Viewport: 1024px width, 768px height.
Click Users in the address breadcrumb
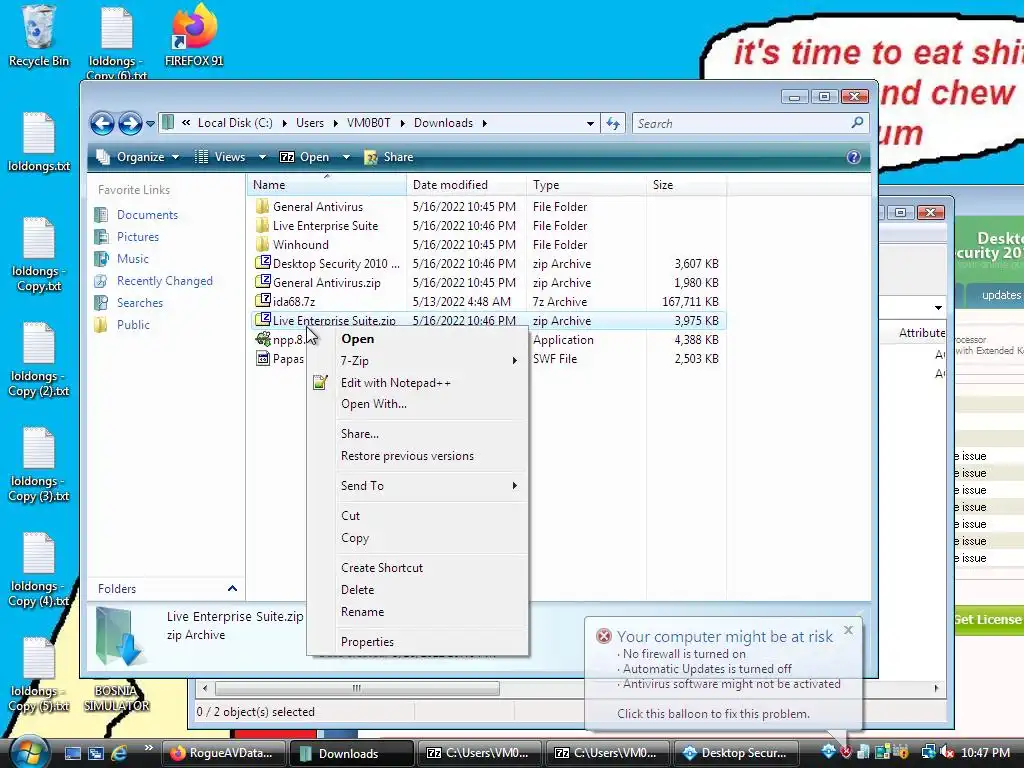tap(310, 123)
